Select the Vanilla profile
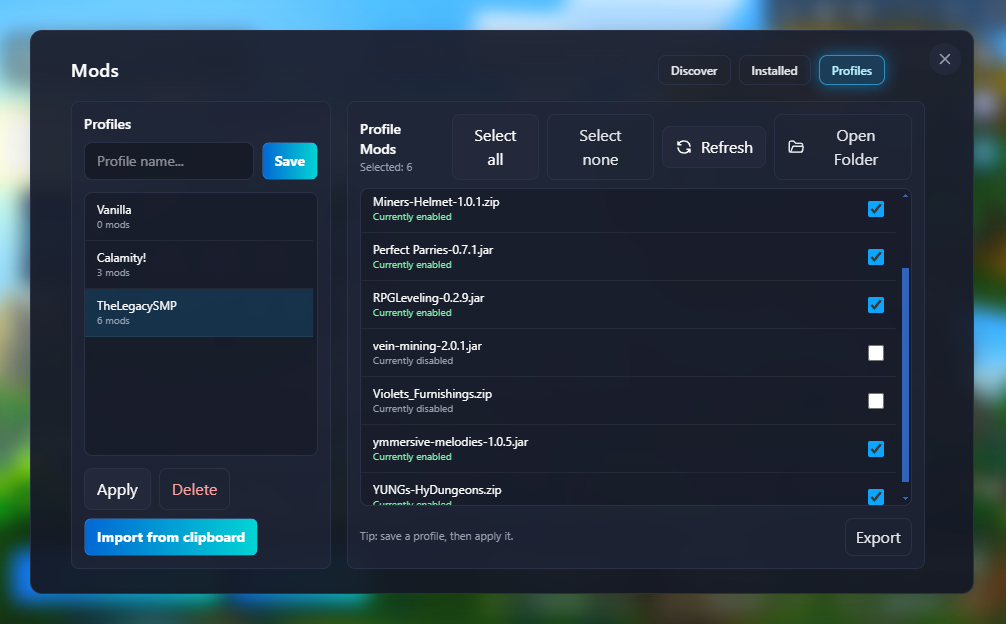Image resolution: width=1006 pixels, height=624 pixels. tap(199, 217)
